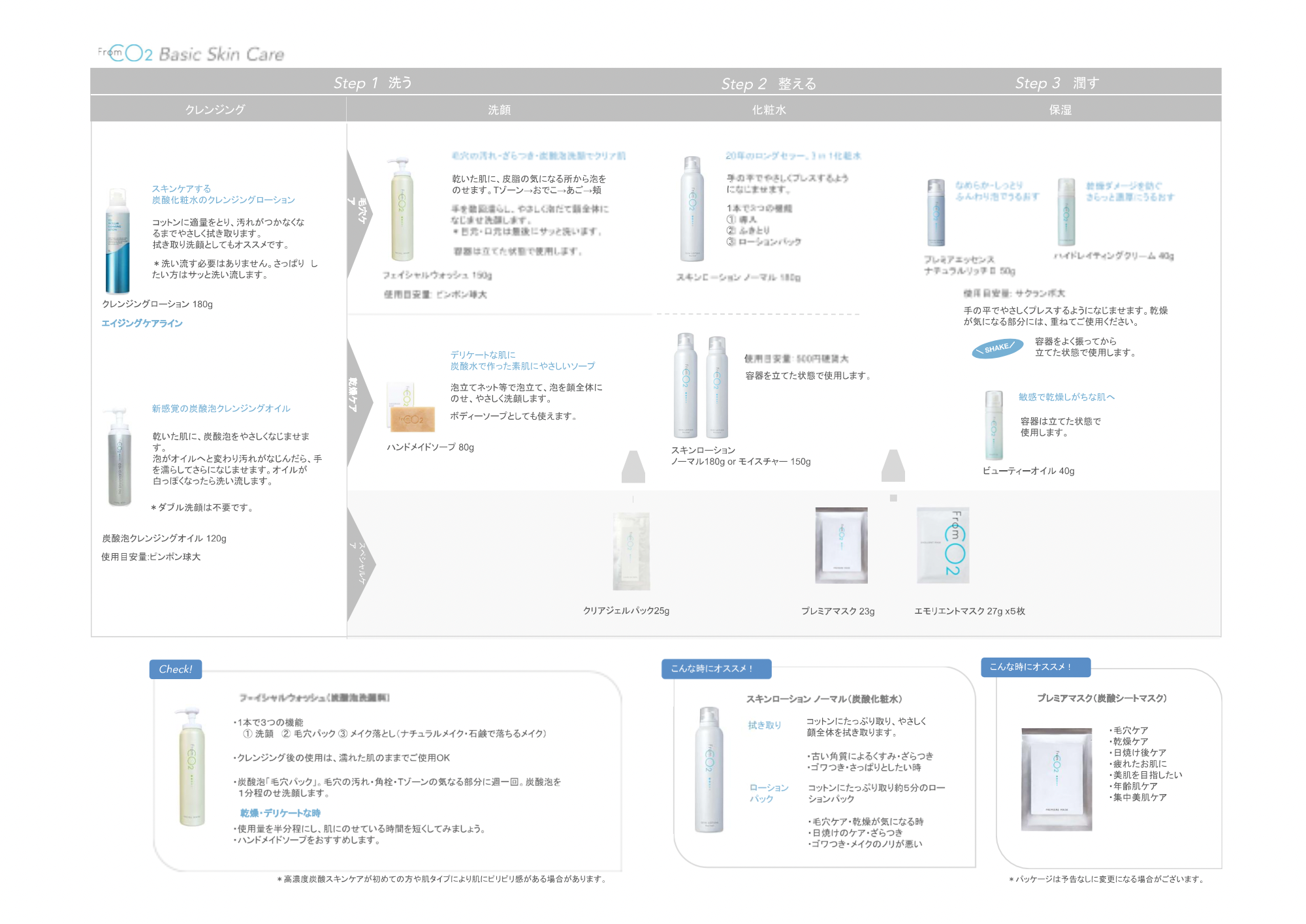Click the こんな時にオススメ label above Skin Lotion
This screenshot has height=924, width=1306.
click(x=716, y=669)
